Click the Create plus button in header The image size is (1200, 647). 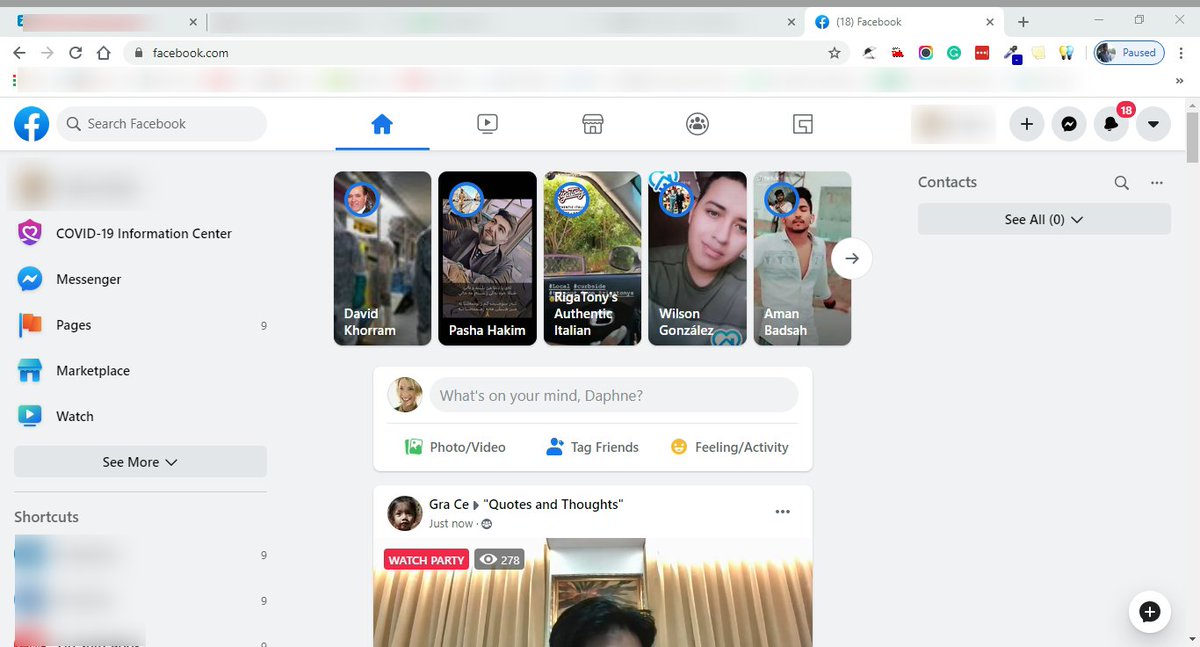coord(1026,124)
